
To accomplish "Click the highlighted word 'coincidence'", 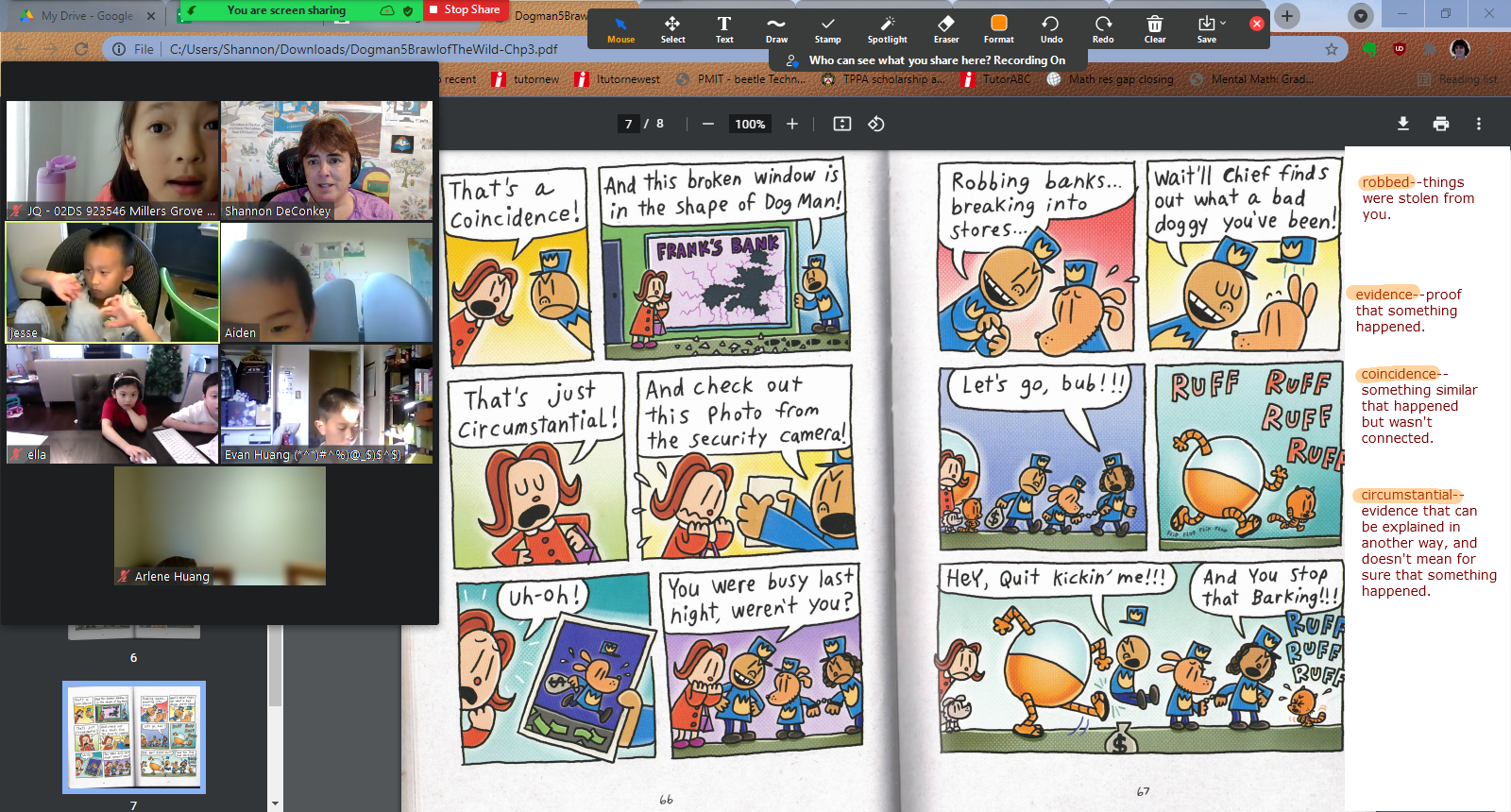I will point(1401,374).
